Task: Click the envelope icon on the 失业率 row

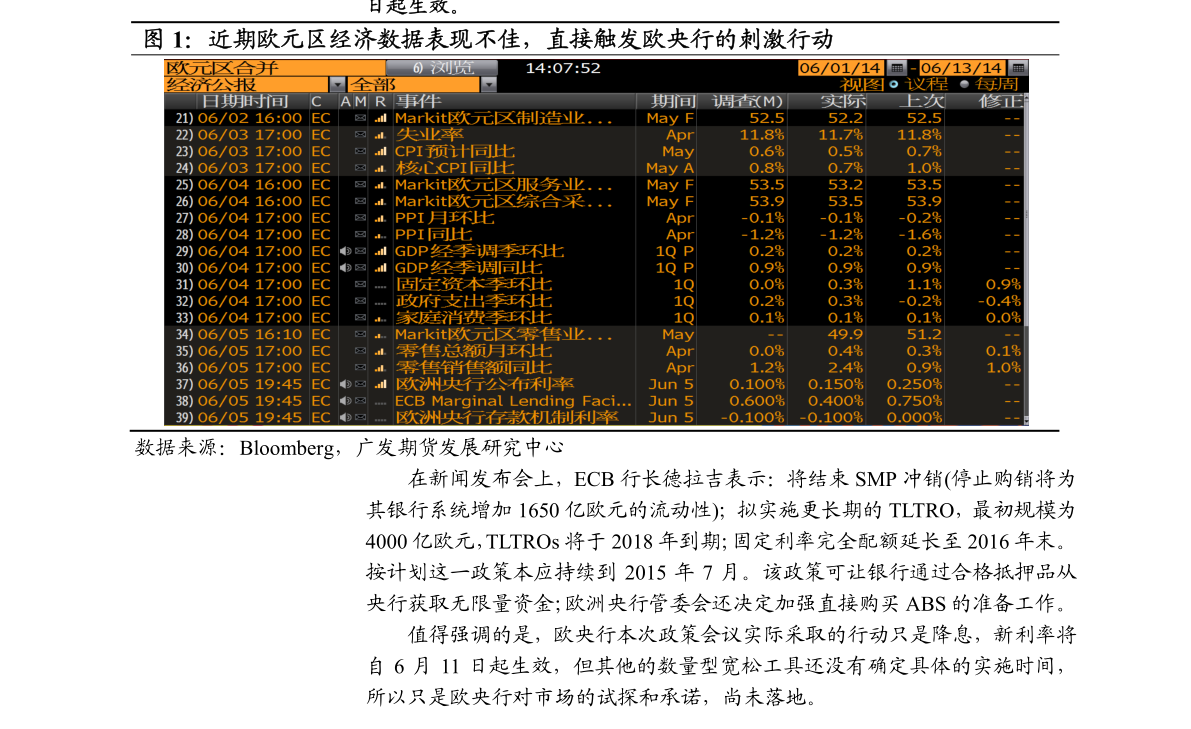Action: tap(361, 135)
